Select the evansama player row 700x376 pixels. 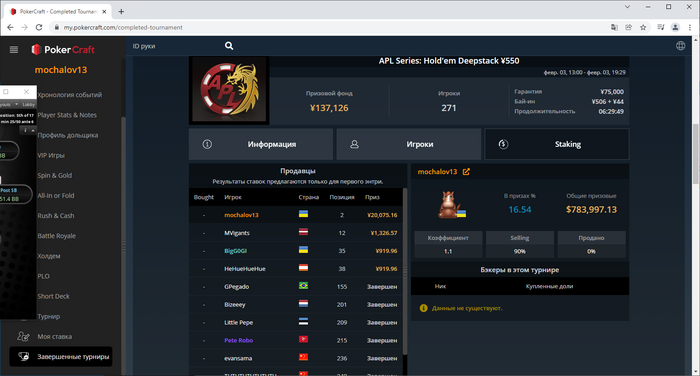click(x=296, y=358)
